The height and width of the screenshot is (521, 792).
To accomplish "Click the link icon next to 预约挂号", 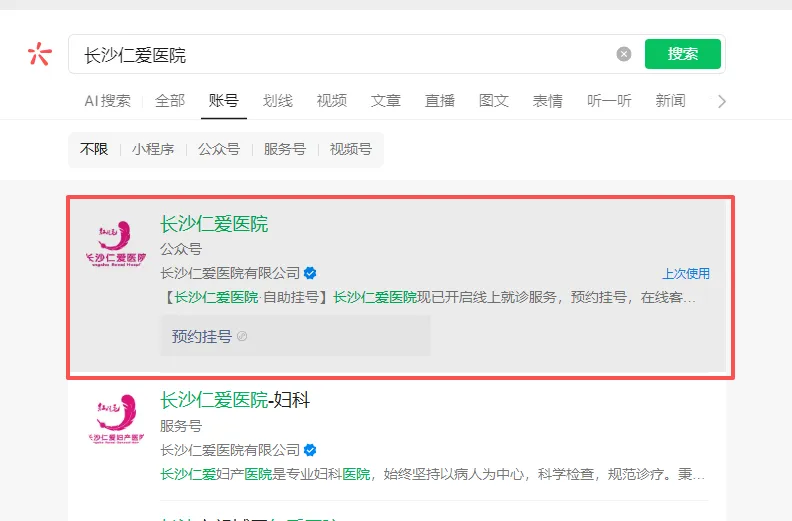I will tap(242, 336).
